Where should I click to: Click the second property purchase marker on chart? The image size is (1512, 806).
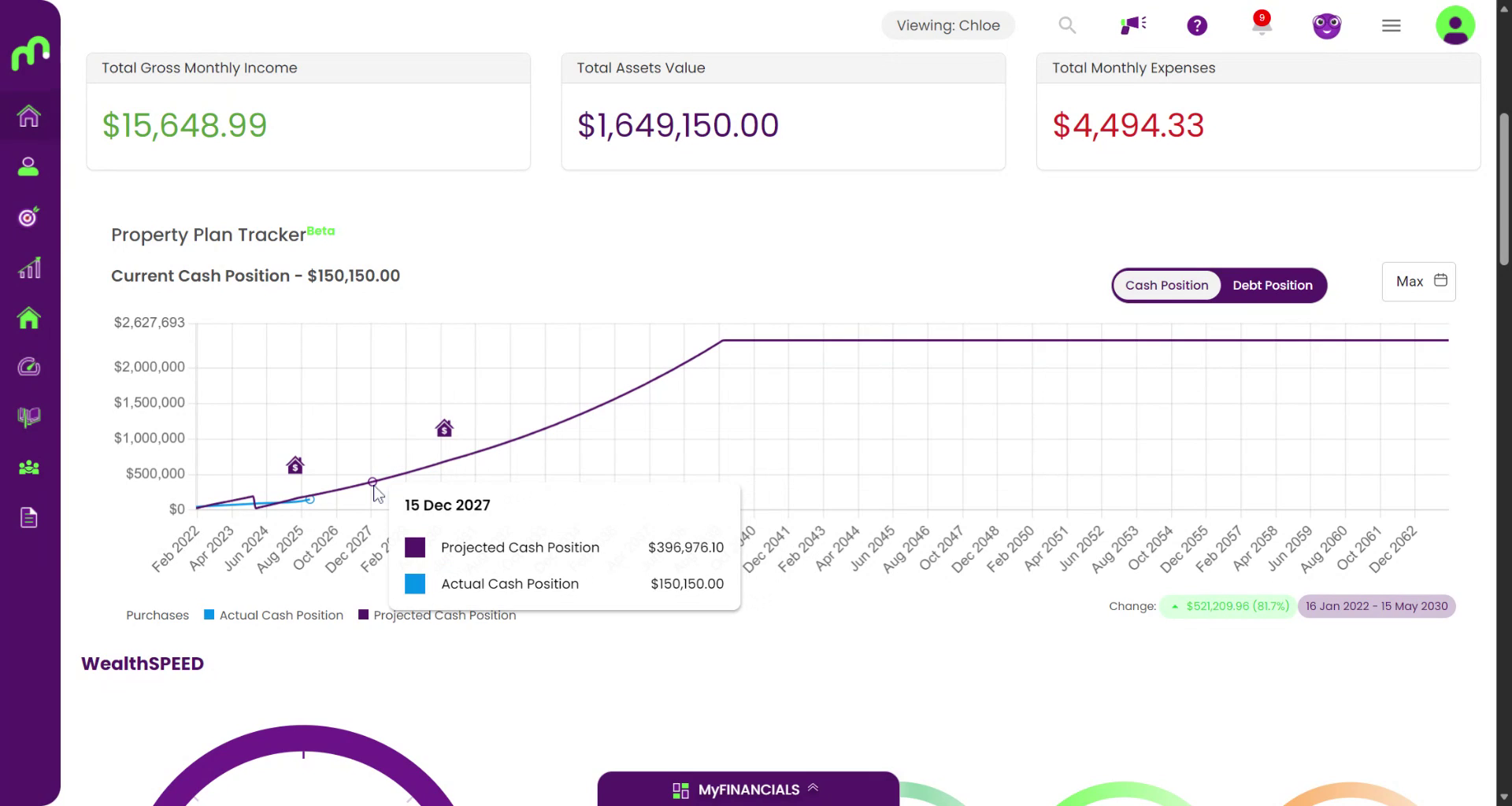[x=444, y=428]
